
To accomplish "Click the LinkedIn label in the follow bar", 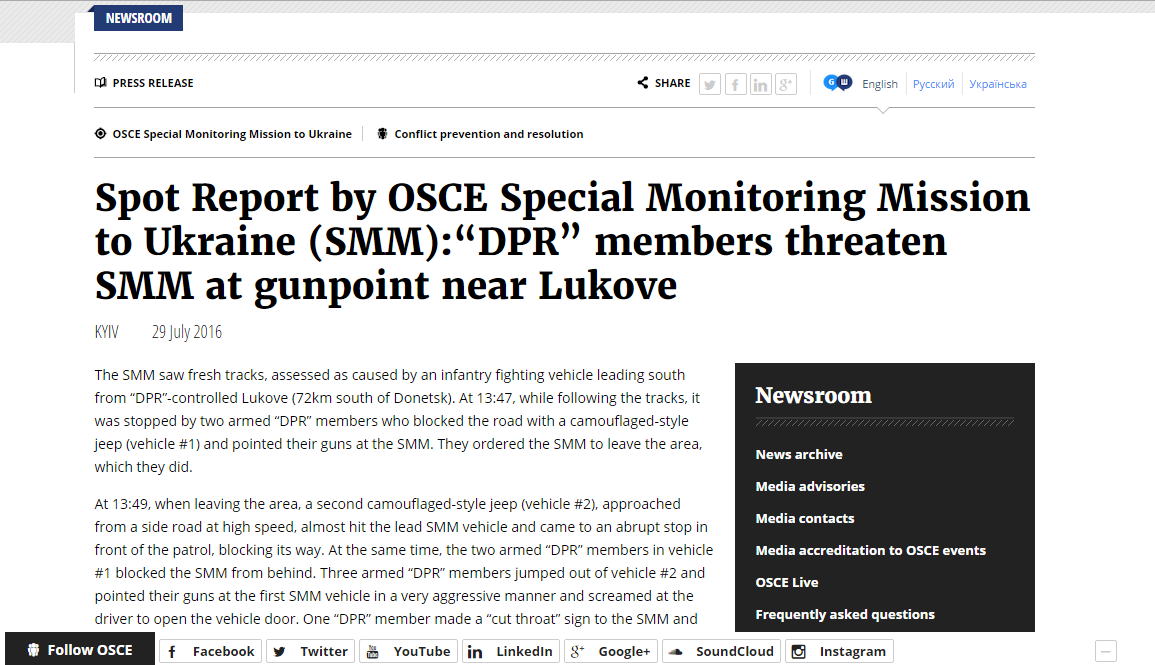I will tap(524, 652).
